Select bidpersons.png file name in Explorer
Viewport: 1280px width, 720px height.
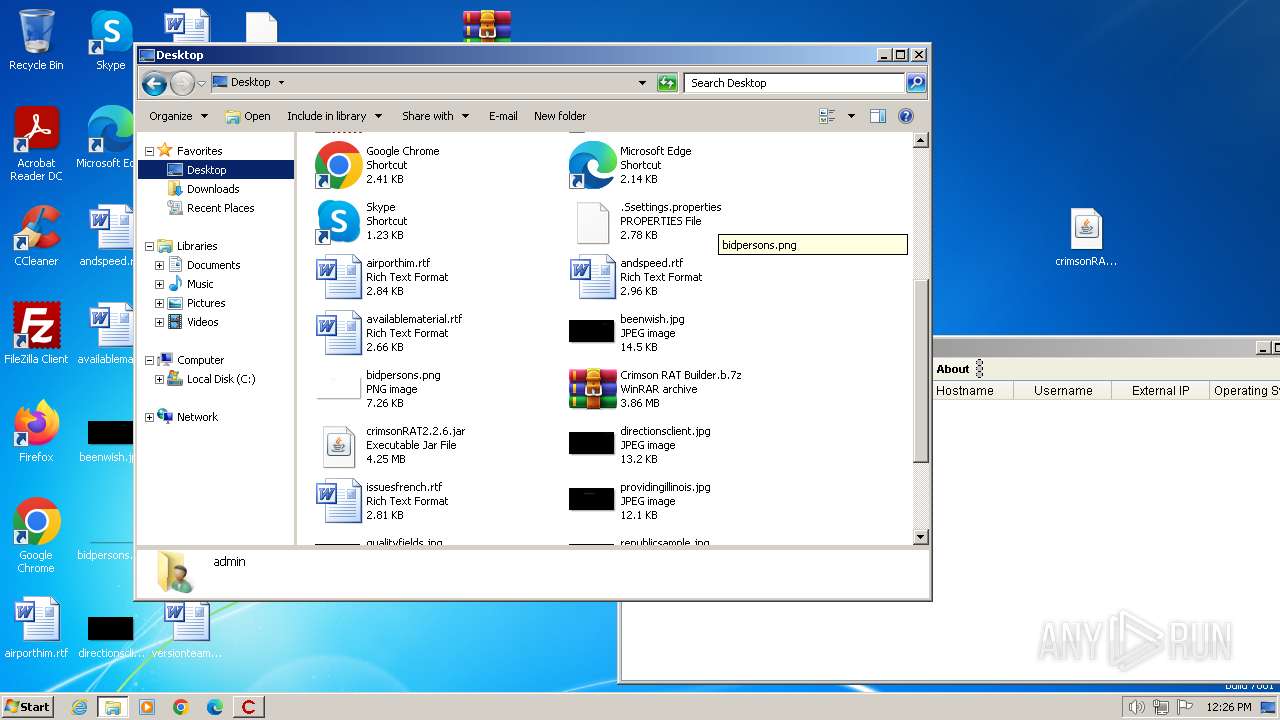tap(403, 375)
